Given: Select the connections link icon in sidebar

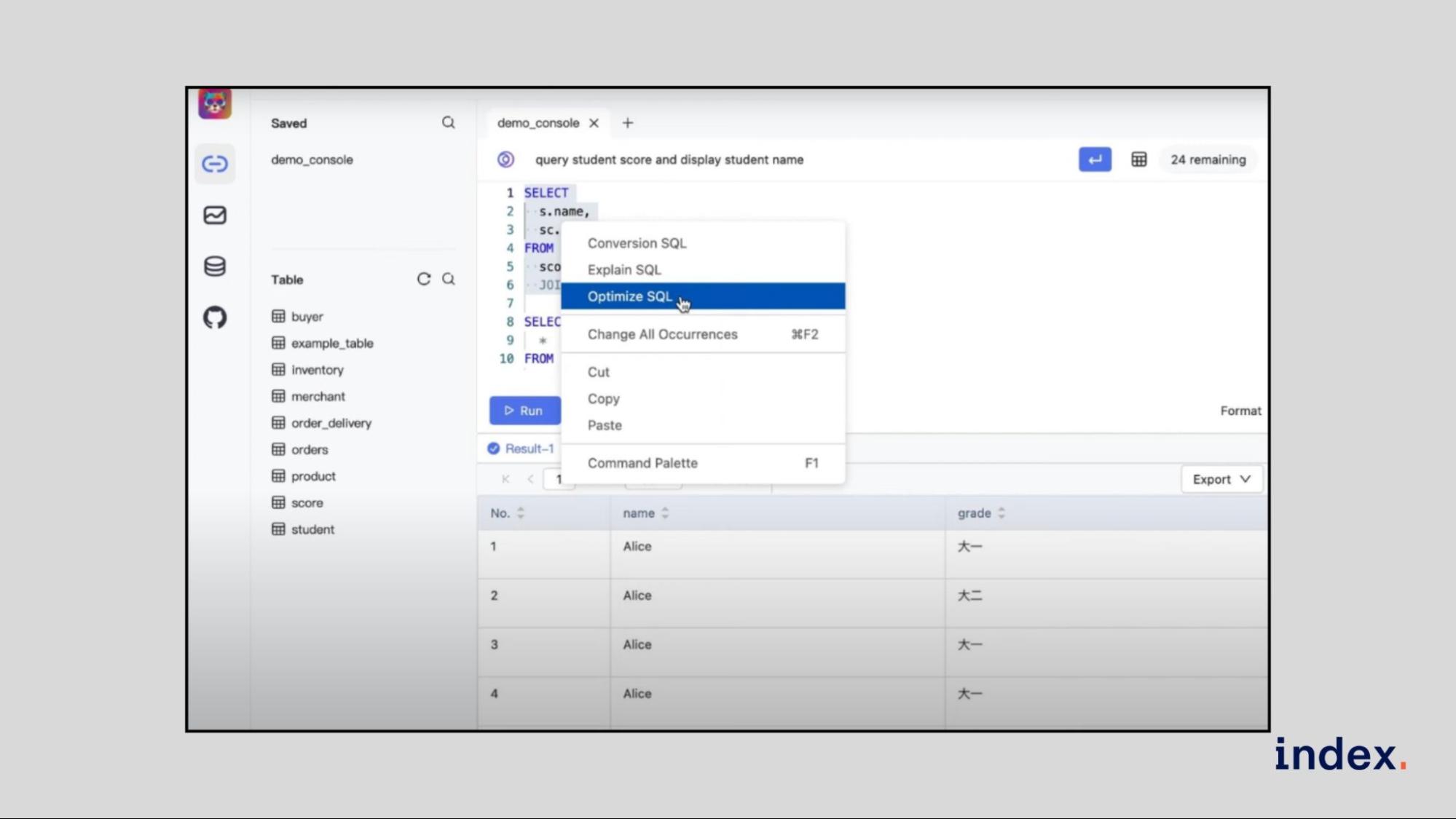Looking at the screenshot, I should 215,164.
